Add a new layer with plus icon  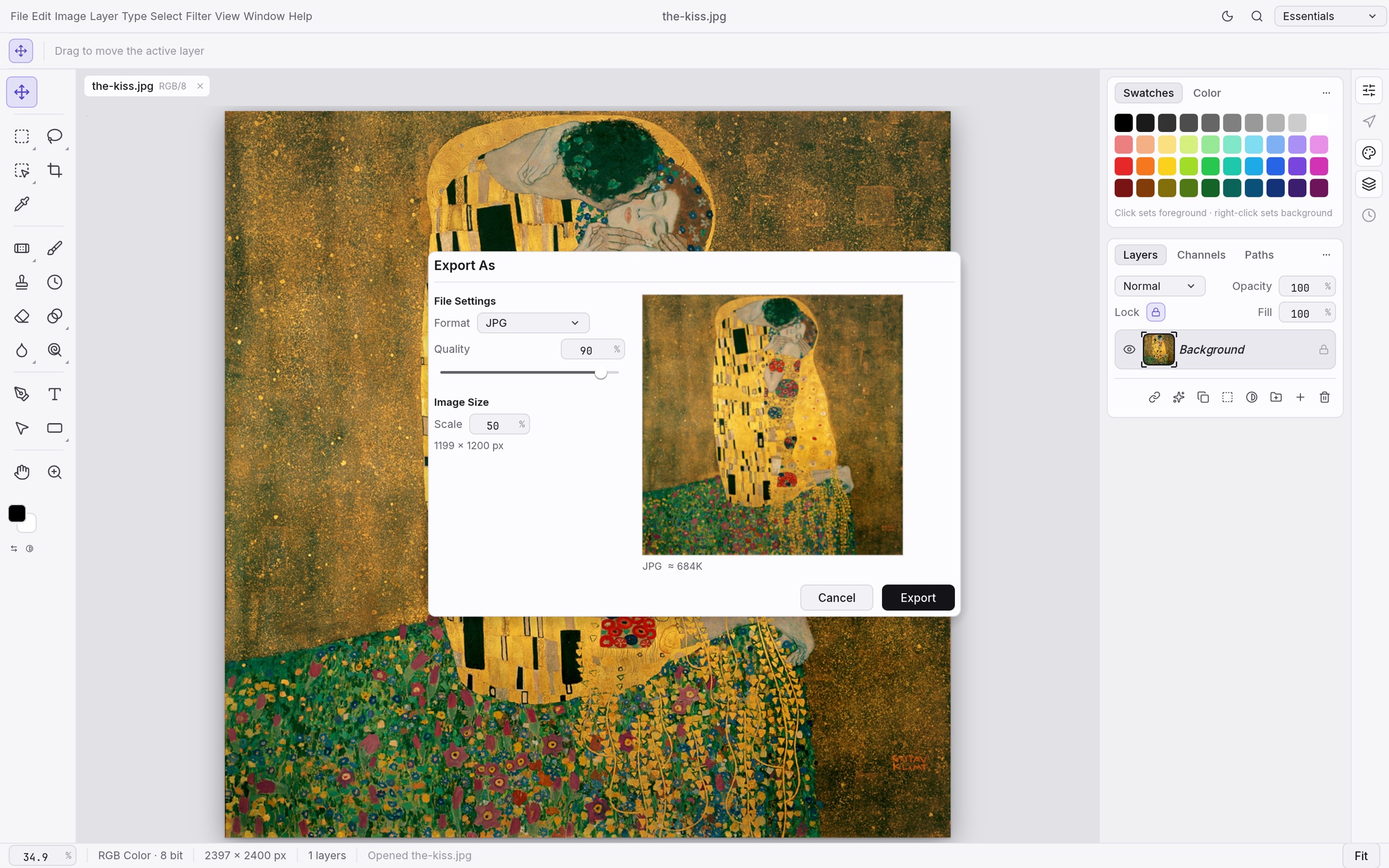coord(1300,397)
